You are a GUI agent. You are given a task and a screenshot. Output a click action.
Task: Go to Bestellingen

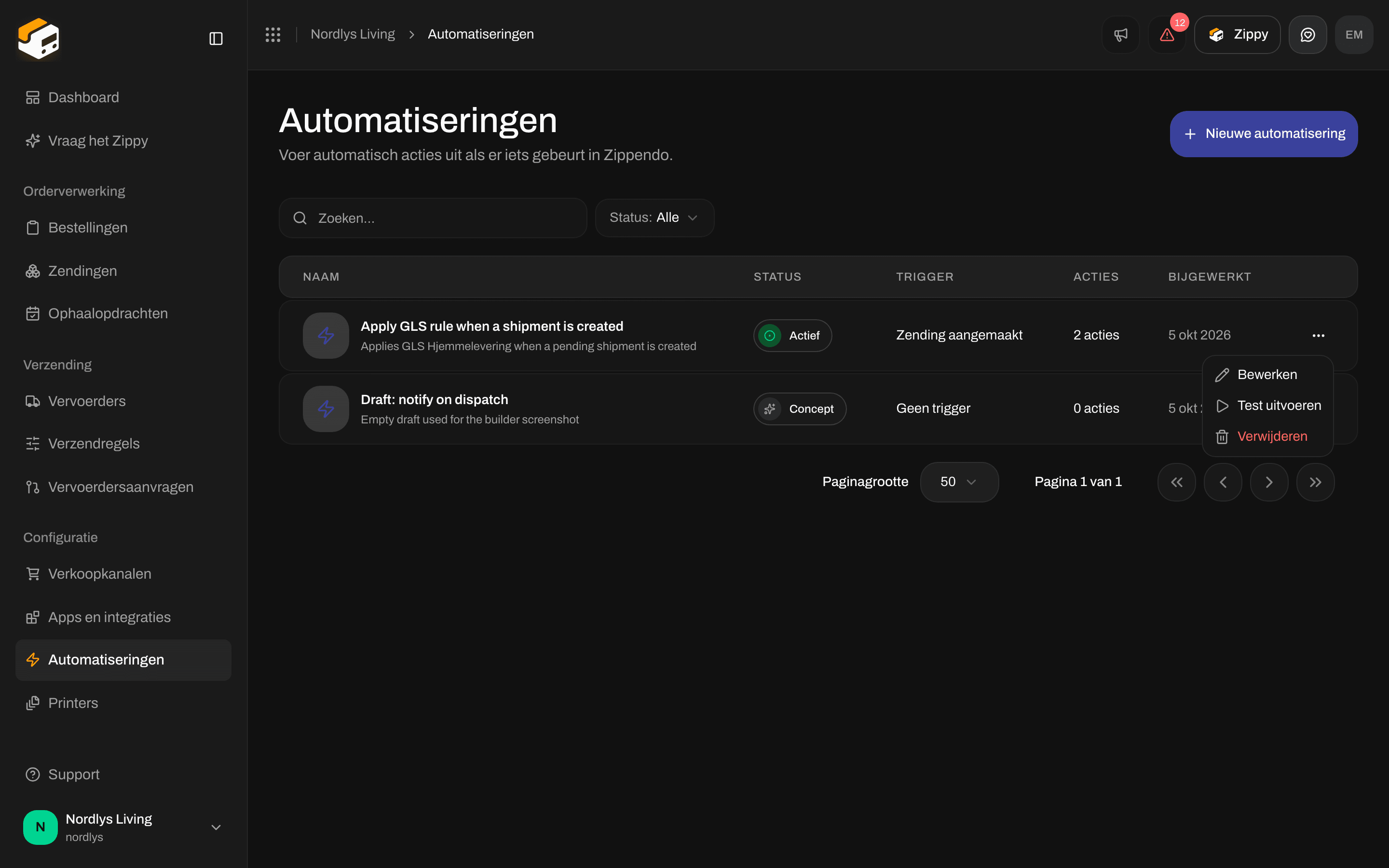(123, 227)
